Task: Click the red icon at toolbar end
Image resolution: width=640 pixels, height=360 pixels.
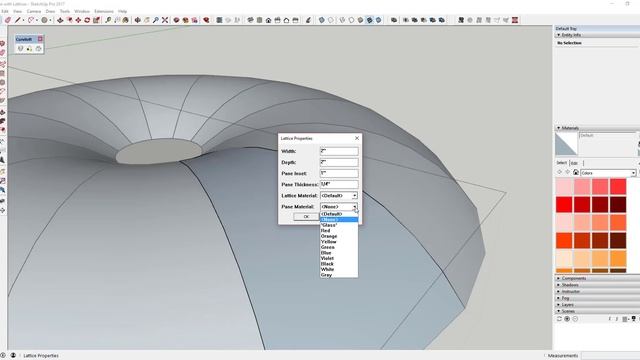Action: [515, 20]
